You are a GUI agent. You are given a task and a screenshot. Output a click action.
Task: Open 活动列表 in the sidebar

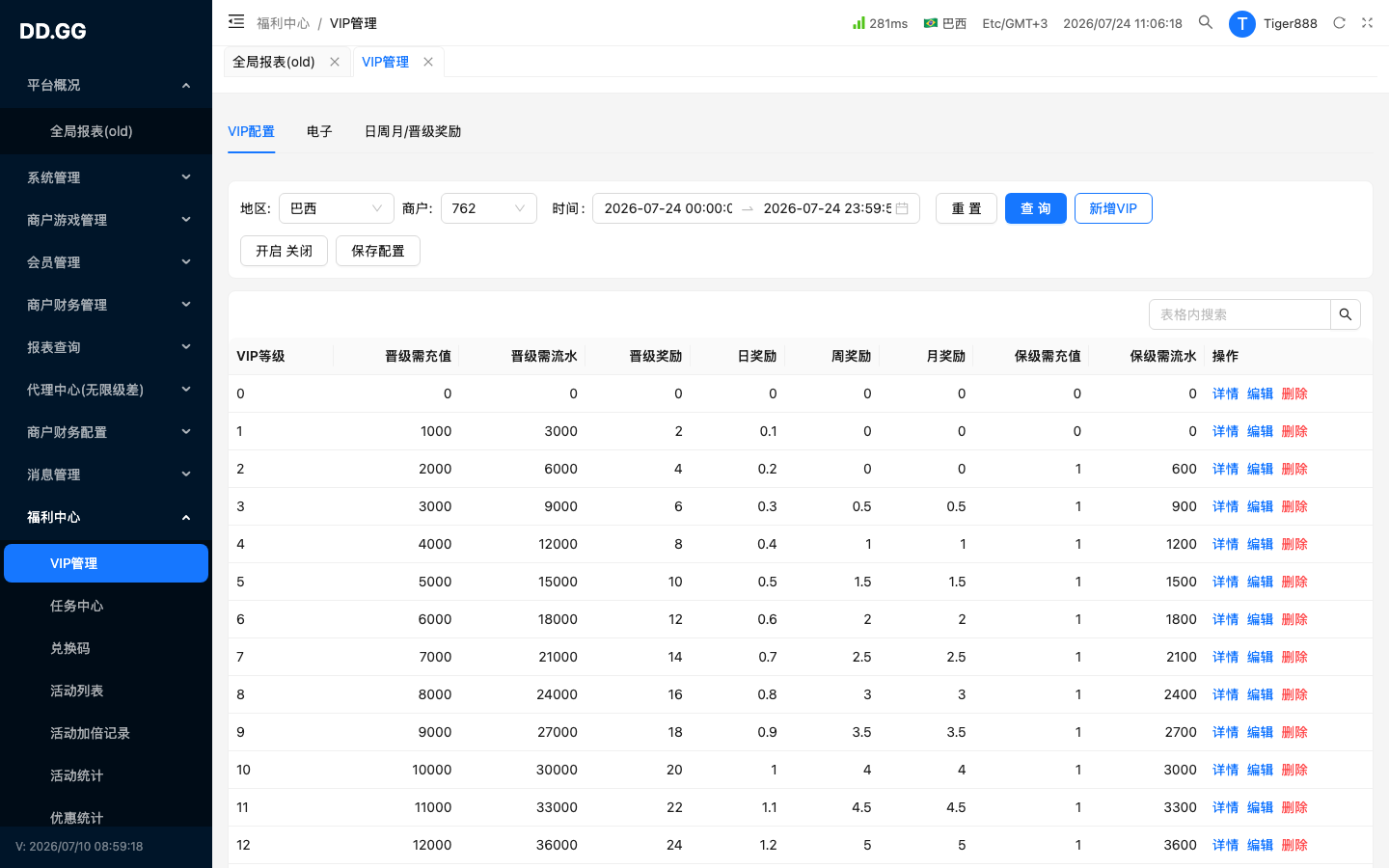(106, 691)
